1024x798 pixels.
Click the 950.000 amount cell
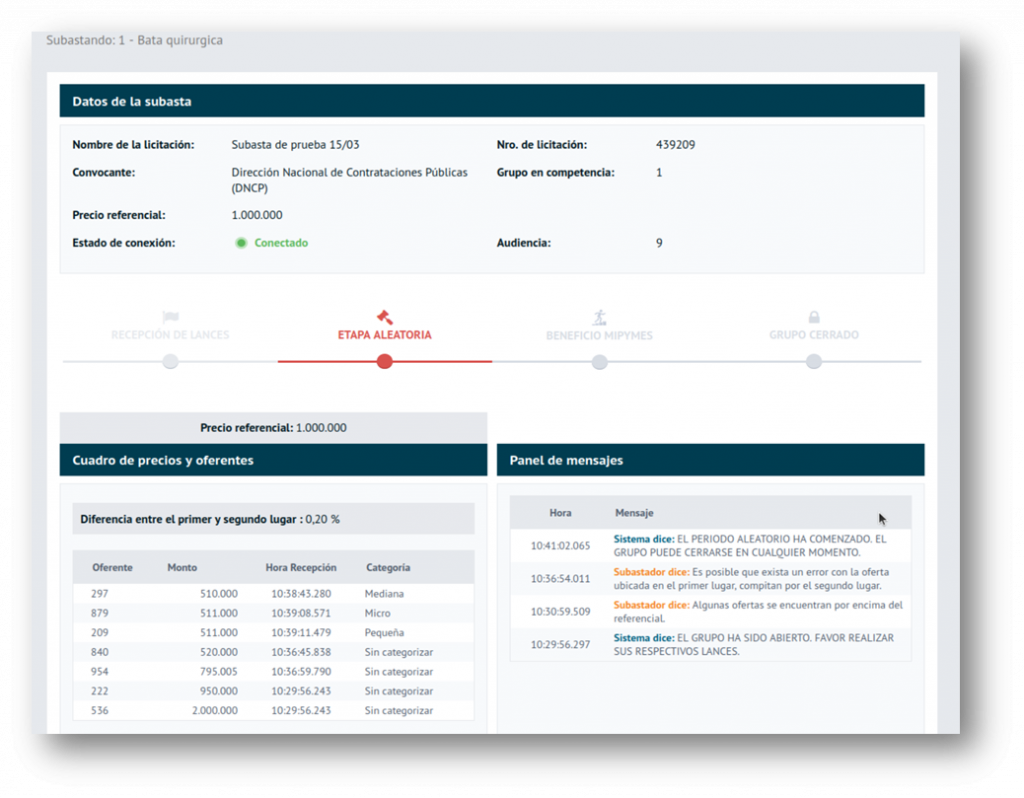click(x=219, y=691)
